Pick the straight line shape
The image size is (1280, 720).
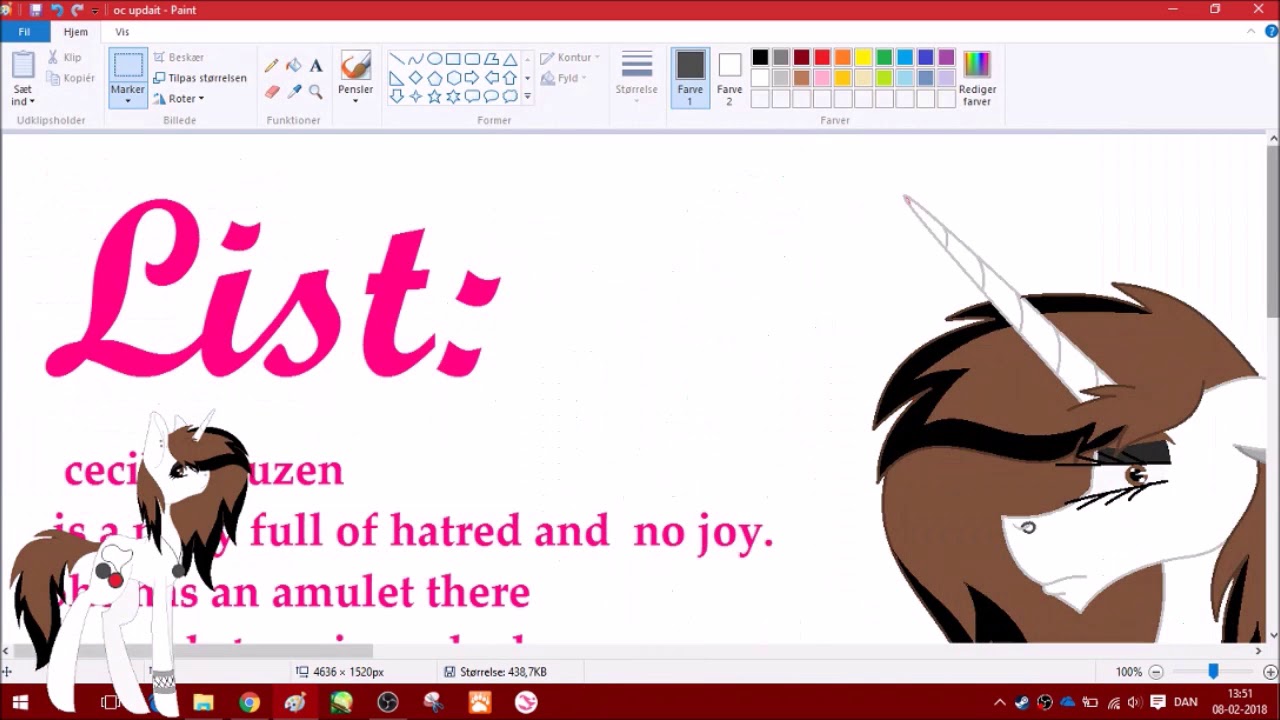click(x=396, y=59)
